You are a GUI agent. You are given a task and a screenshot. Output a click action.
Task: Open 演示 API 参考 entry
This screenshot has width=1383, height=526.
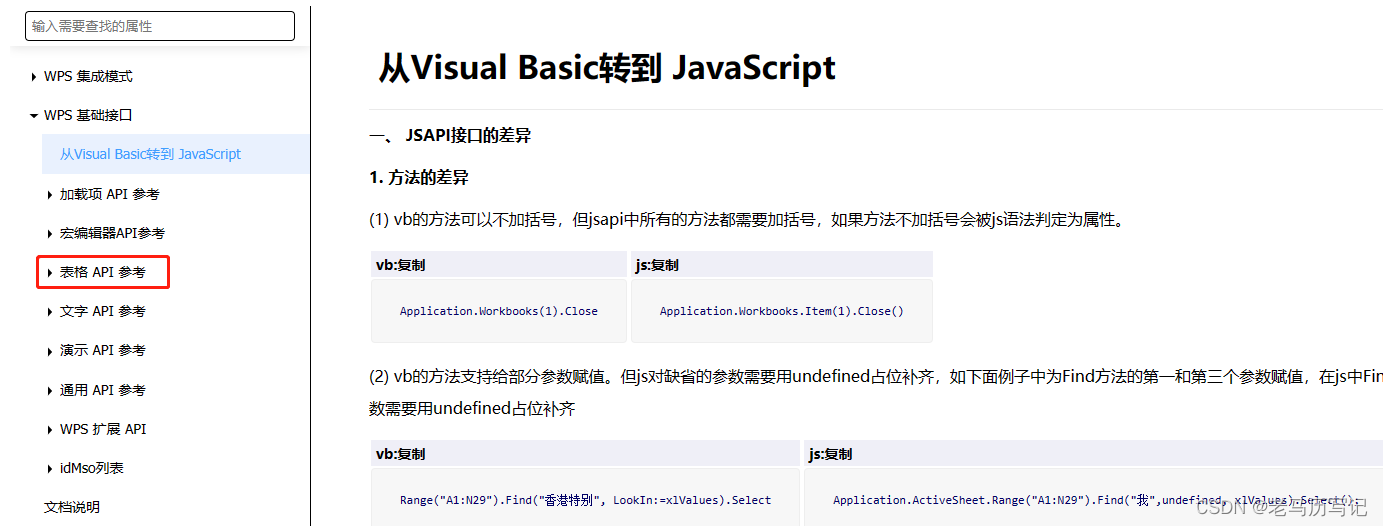click(x=102, y=351)
